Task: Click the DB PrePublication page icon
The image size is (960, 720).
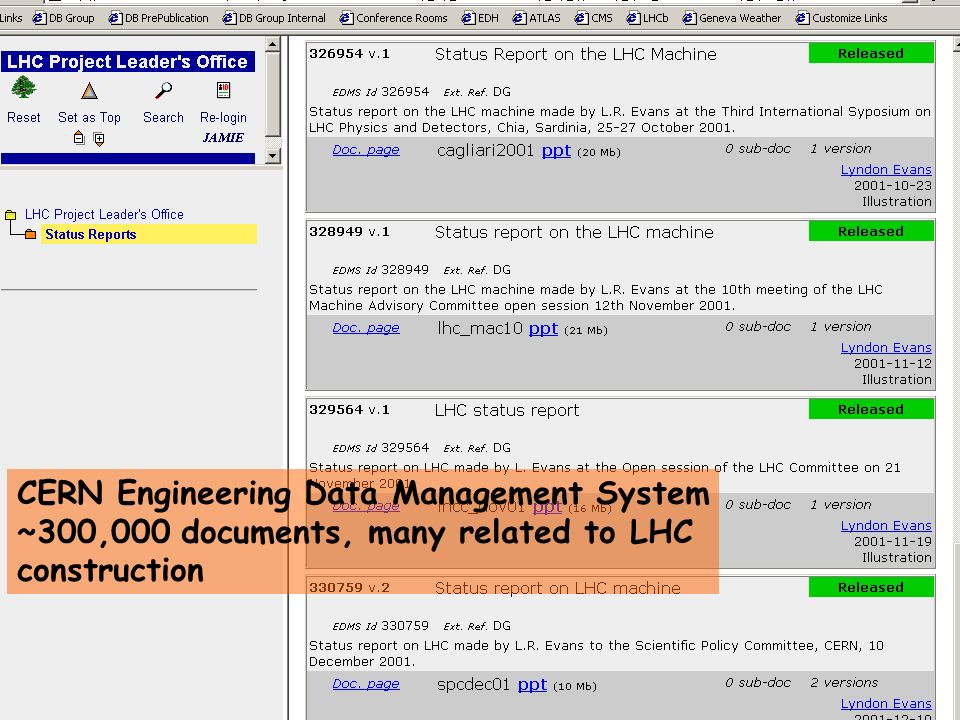Action: 115,18
